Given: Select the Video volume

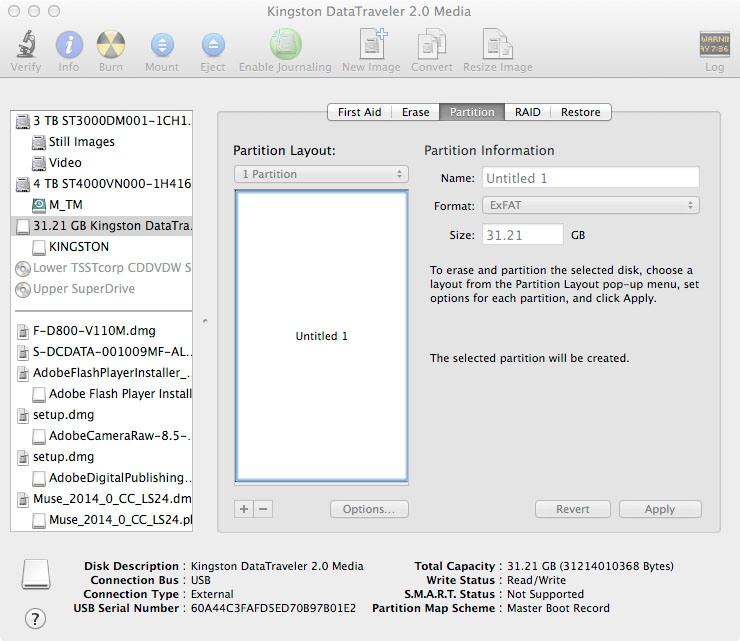Looking at the screenshot, I should [102, 163].
